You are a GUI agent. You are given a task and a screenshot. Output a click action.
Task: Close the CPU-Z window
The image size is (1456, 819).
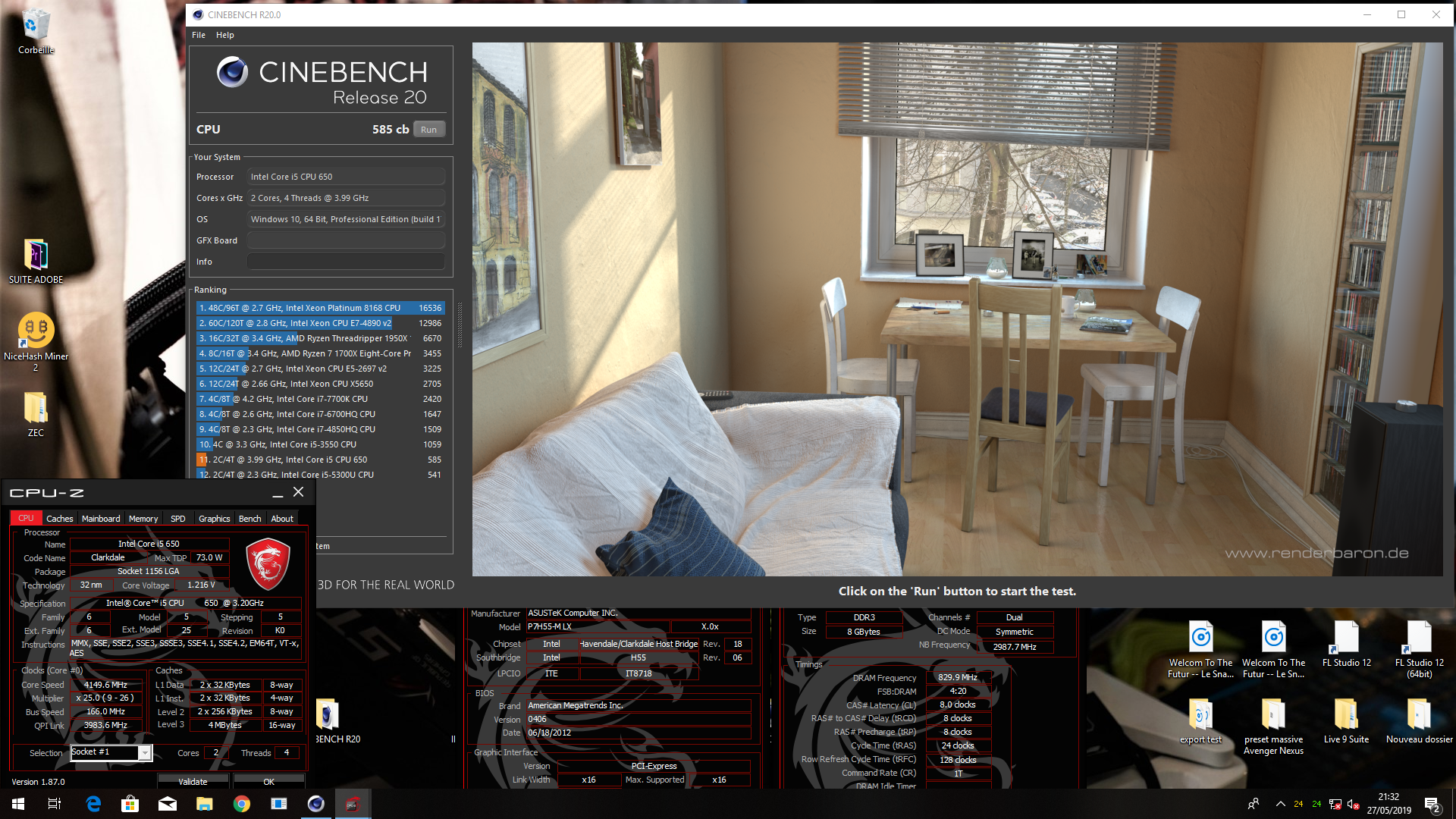point(299,492)
